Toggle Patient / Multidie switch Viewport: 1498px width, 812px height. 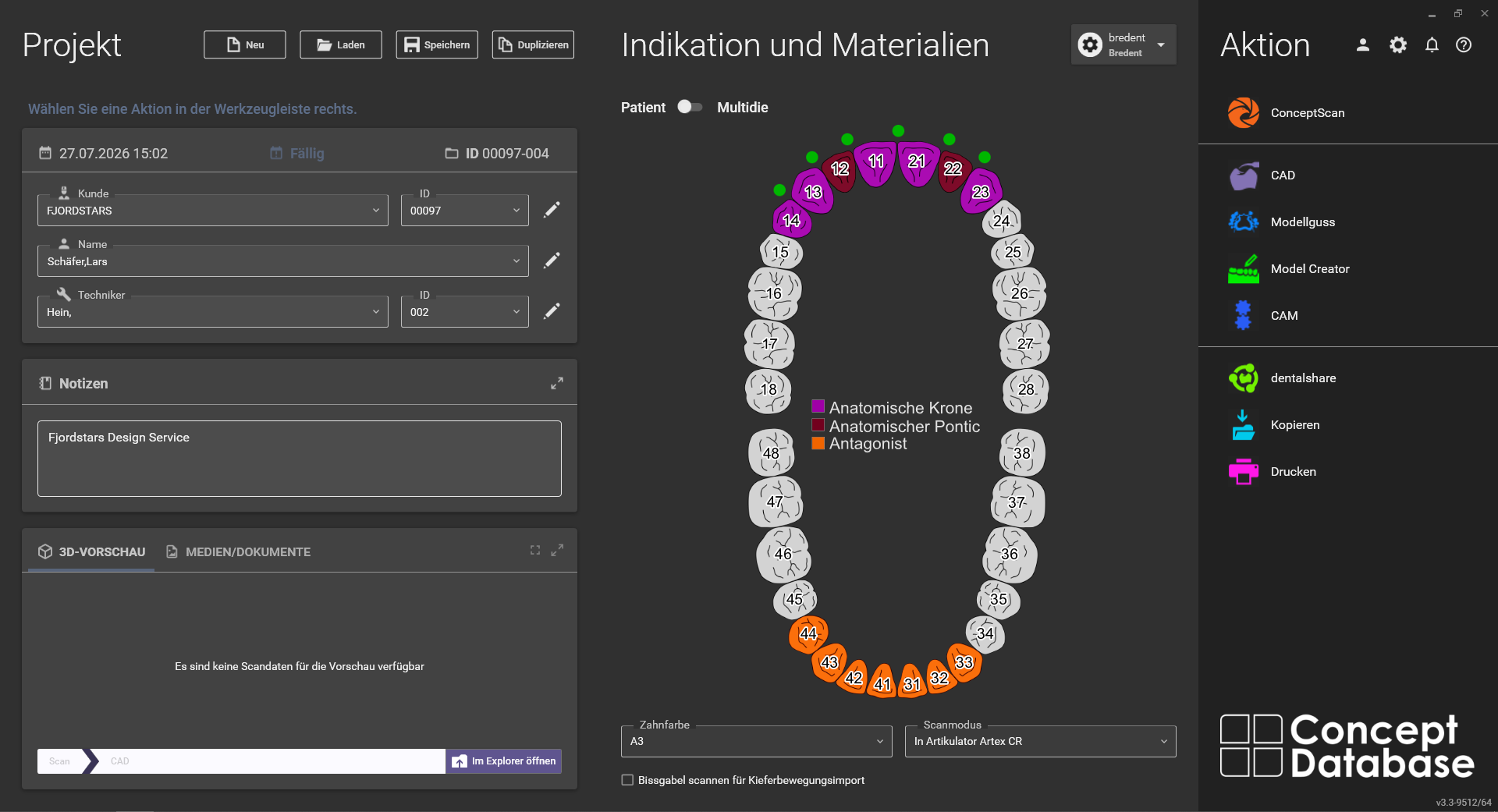point(690,107)
